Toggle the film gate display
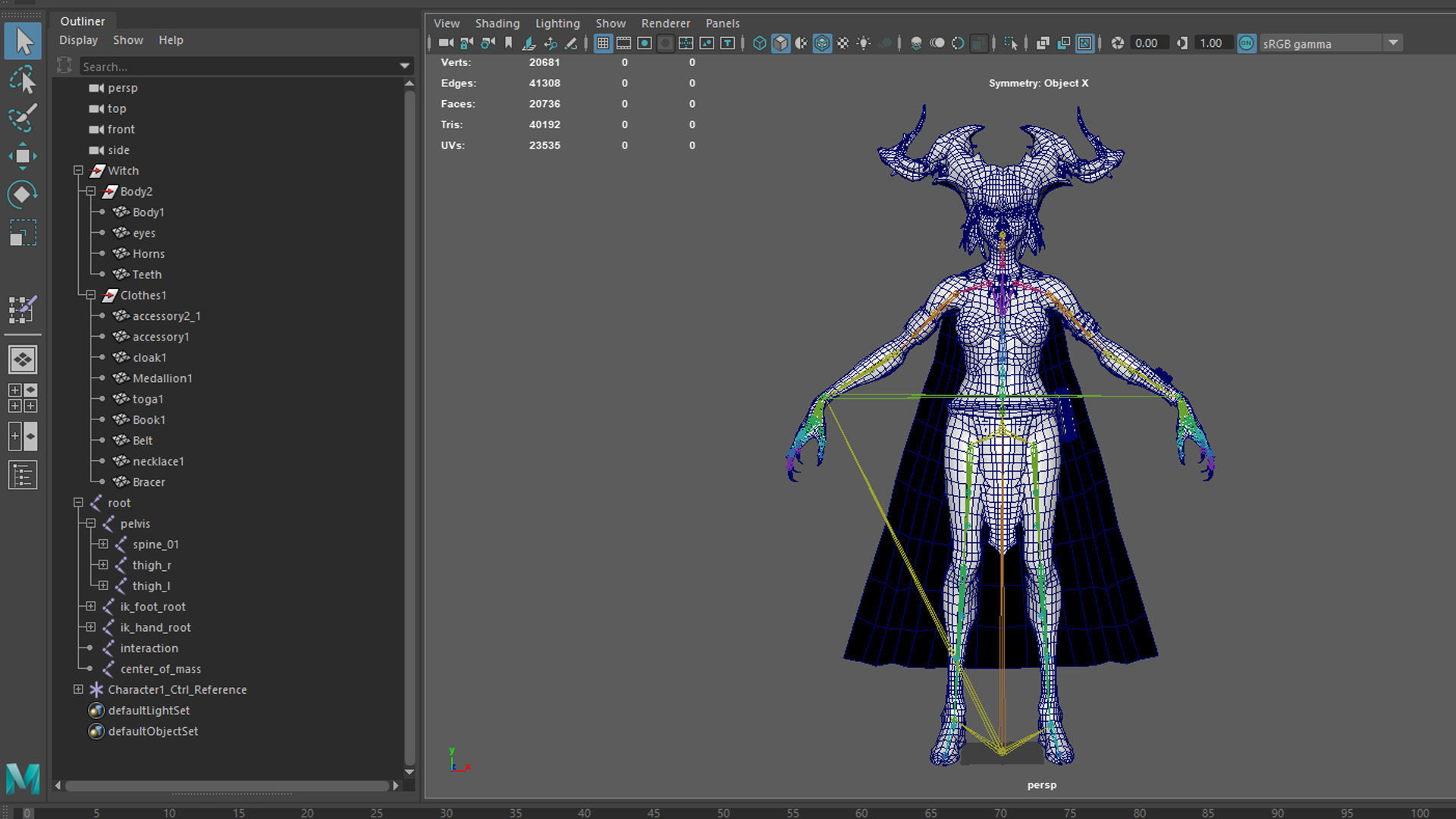The image size is (1456, 819). [x=623, y=43]
